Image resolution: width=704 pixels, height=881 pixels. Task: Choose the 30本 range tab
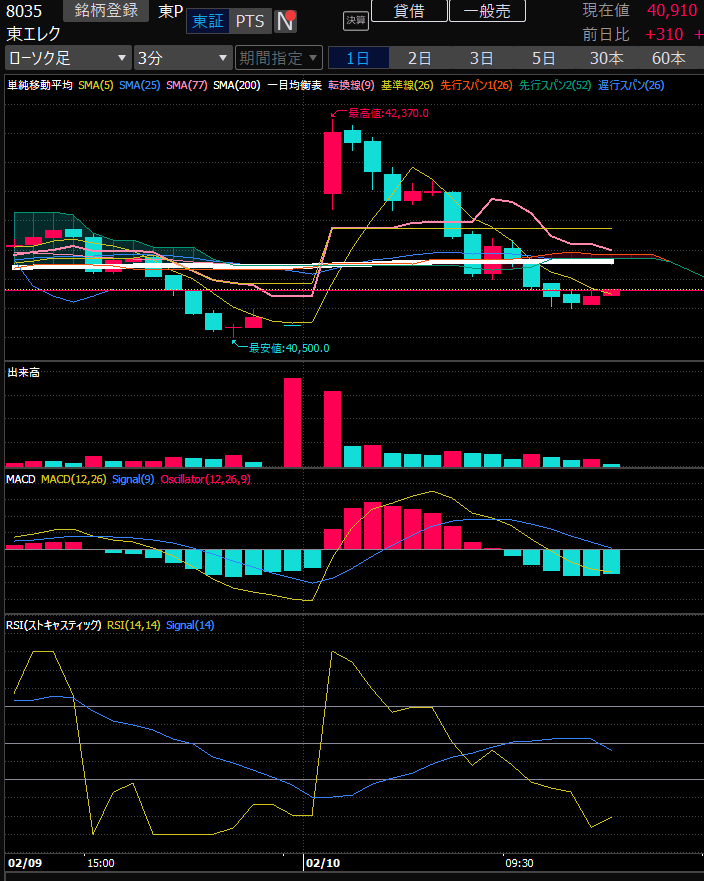click(606, 57)
